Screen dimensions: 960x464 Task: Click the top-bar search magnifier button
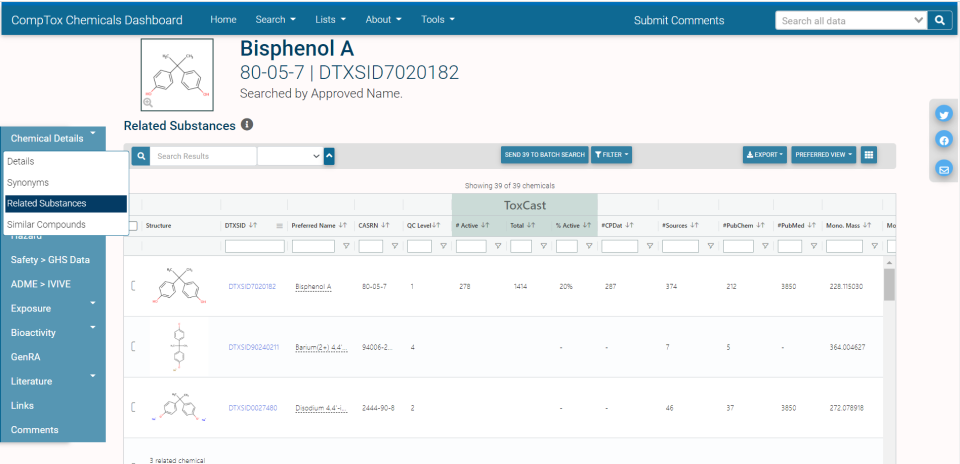coord(940,20)
